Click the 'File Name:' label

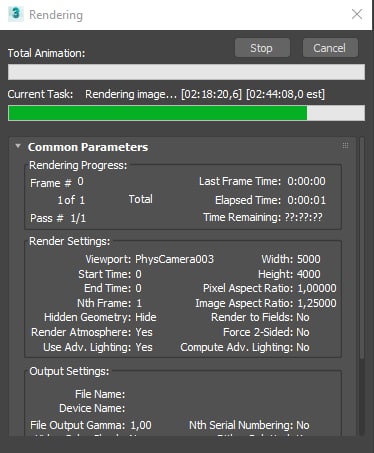(100, 394)
